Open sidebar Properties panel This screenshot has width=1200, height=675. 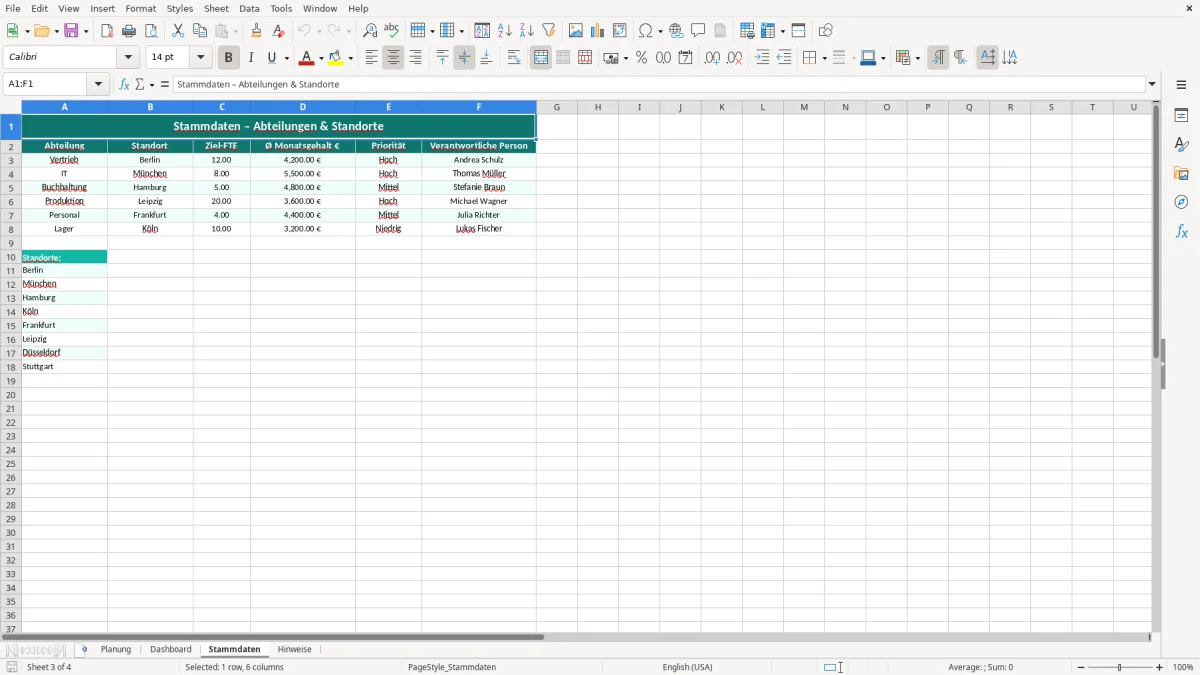[1181, 116]
